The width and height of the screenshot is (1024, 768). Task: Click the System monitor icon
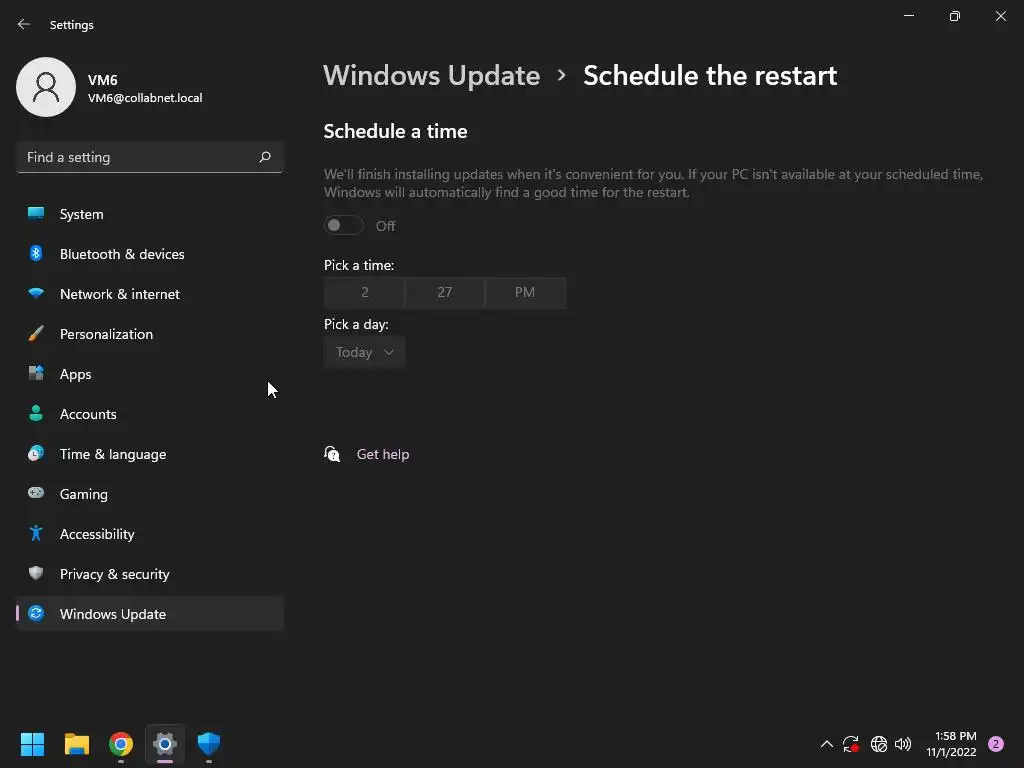coord(36,213)
